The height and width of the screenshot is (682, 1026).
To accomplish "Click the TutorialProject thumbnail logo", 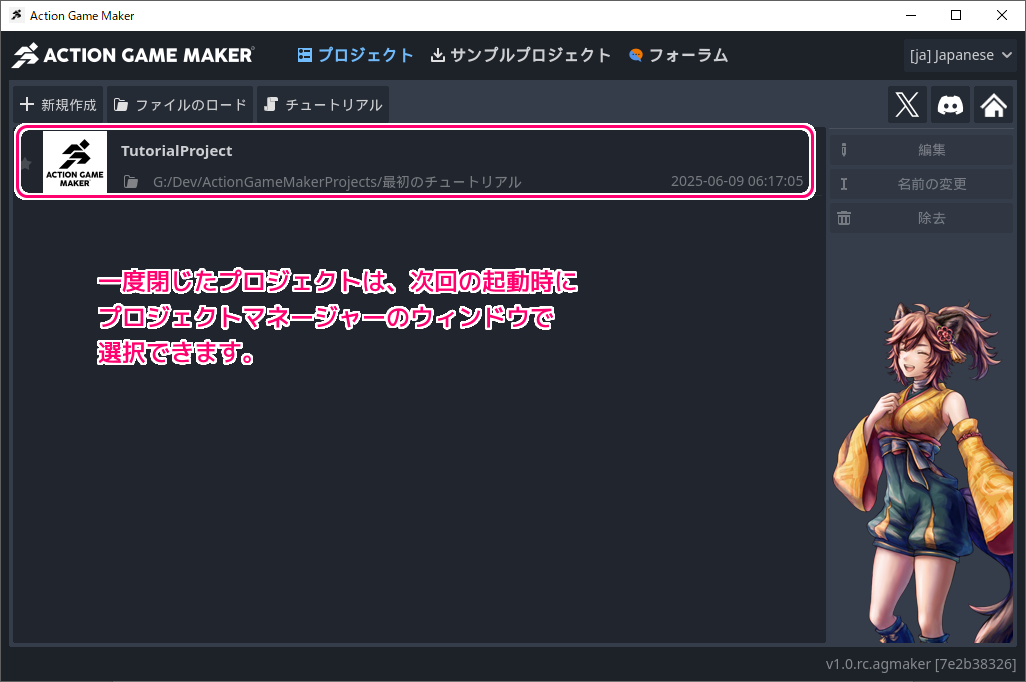I will 75,162.
